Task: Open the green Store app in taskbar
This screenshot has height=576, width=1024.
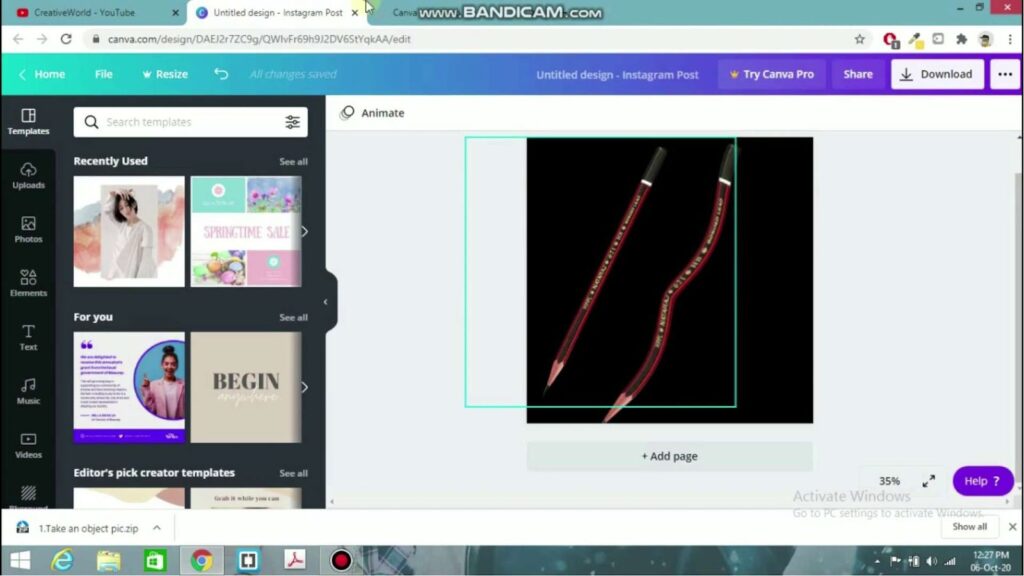Action: 155,560
